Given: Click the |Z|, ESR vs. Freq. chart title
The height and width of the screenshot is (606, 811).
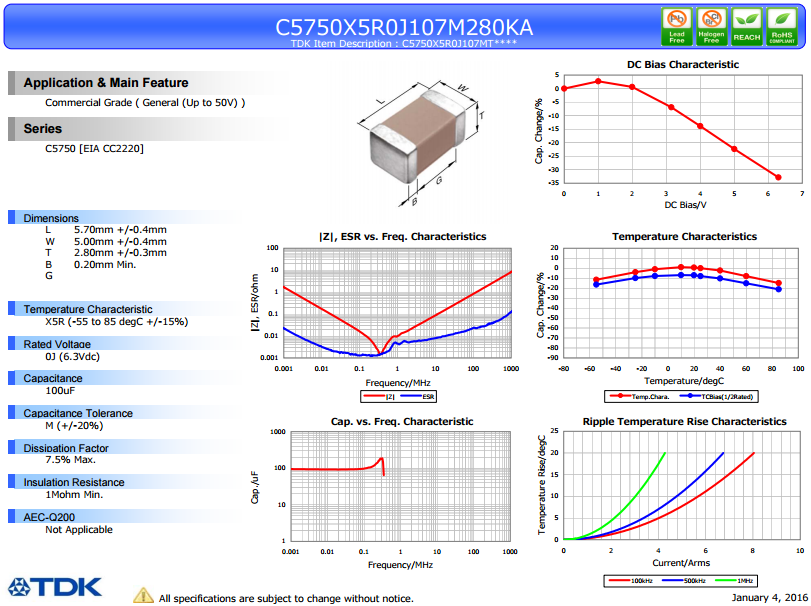Looking at the screenshot, I should point(402,237).
